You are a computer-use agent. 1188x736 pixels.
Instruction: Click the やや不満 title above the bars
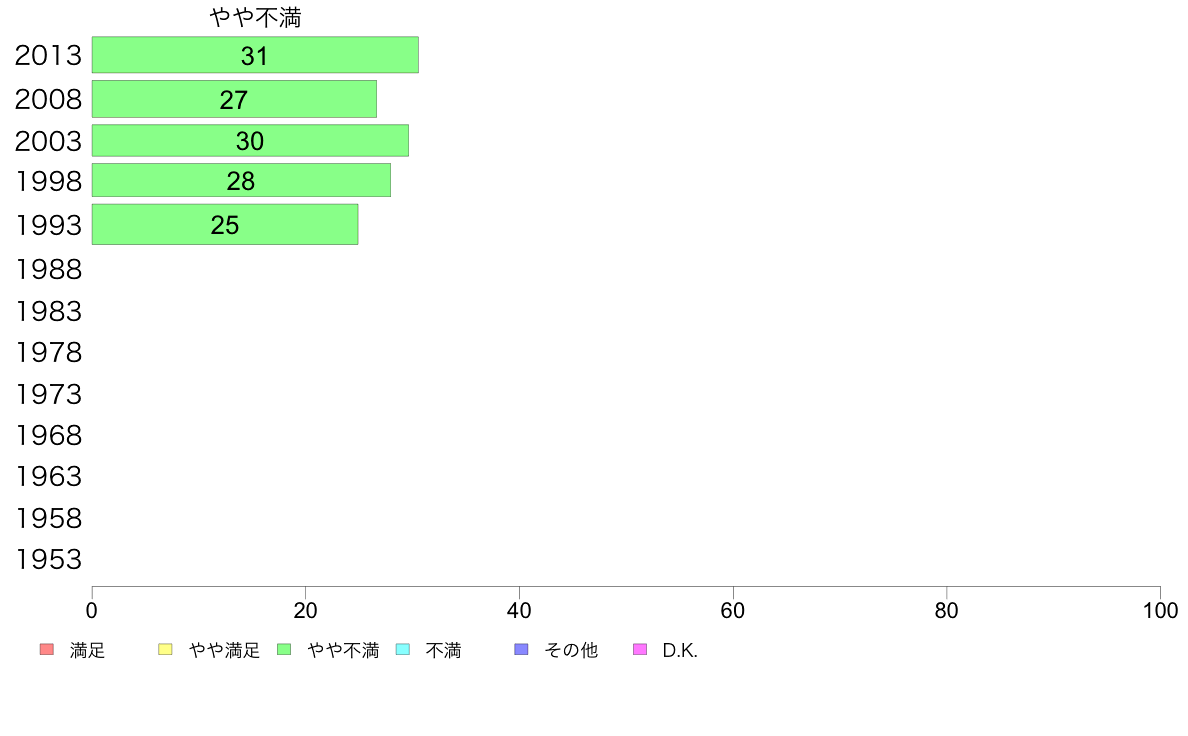pos(255,17)
